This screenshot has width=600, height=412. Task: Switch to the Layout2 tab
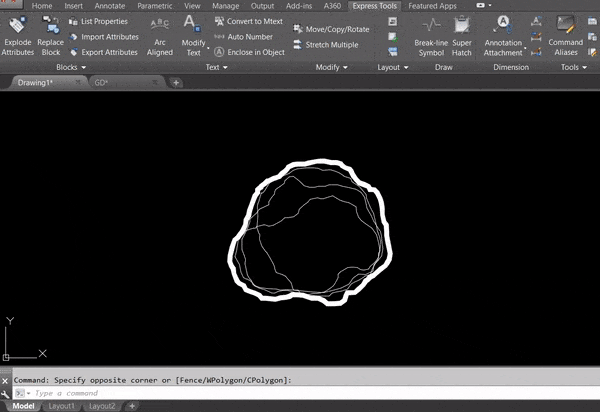102,406
